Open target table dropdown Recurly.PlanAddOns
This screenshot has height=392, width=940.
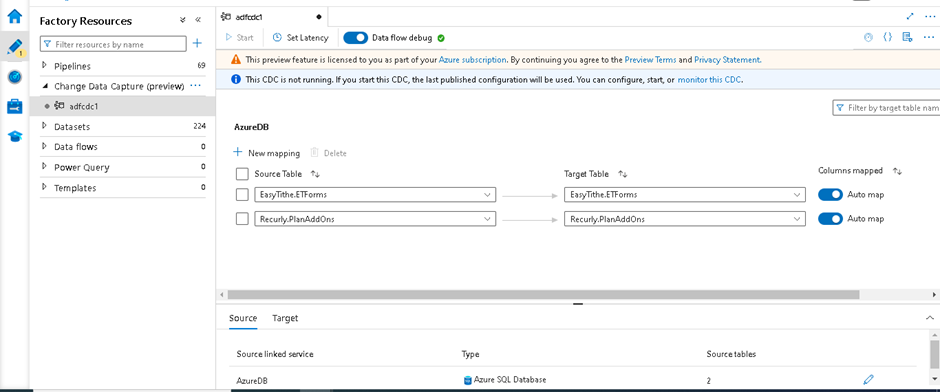pos(685,219)
